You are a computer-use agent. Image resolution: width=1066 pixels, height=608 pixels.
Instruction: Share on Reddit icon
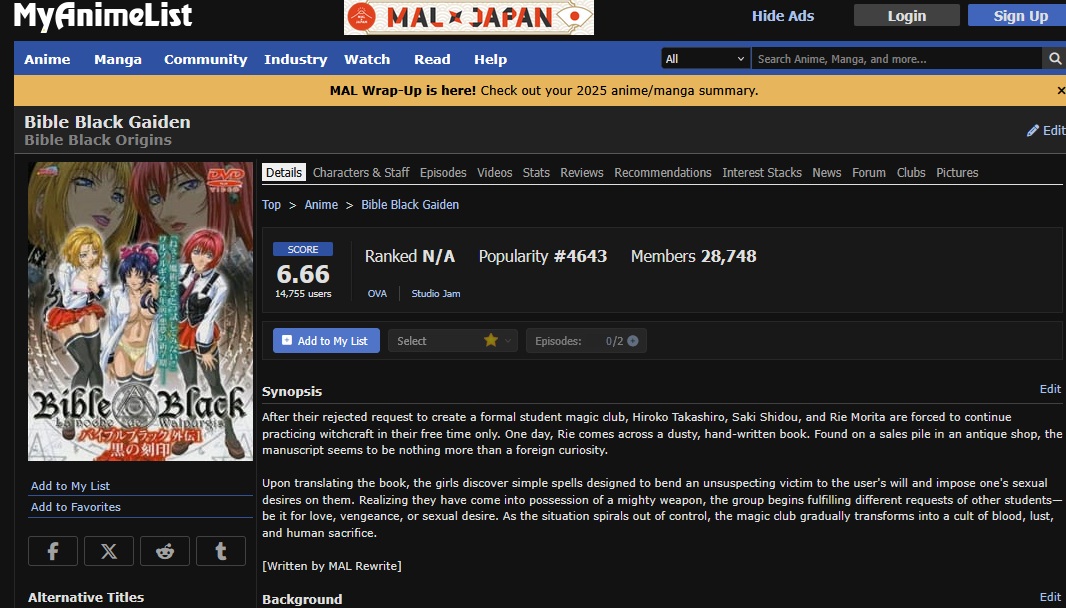(x=165, y=551)
